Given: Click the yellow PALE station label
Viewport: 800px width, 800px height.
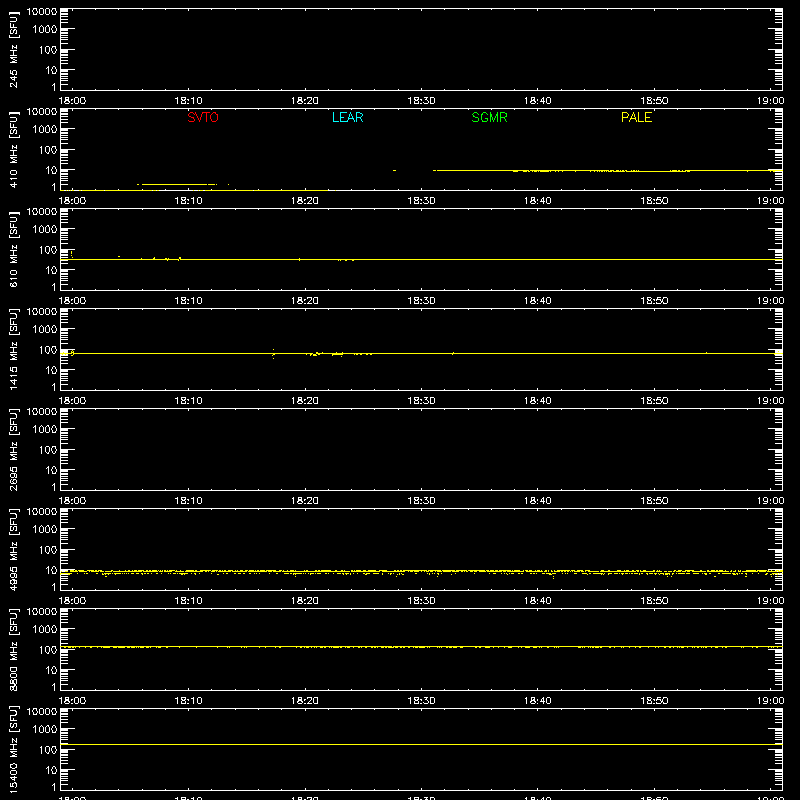Looking at the screenshot, I should click(x=636, y=117).
